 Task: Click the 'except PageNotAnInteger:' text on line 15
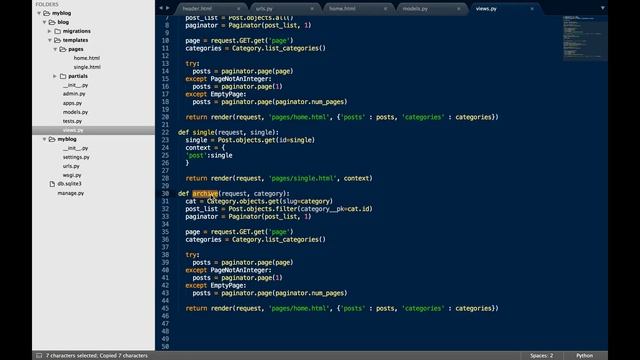228,79
